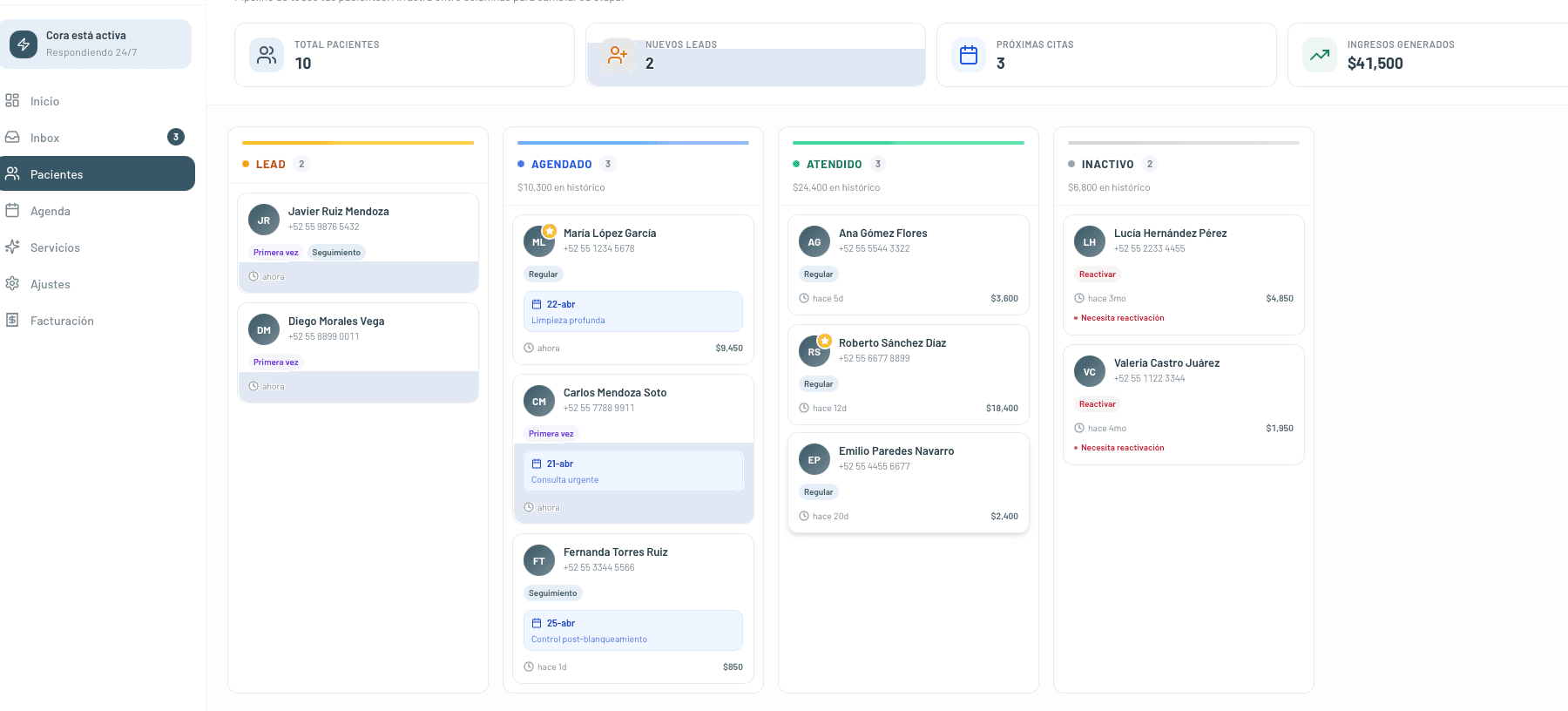
Task: Click the Total Pacientes users icon
Action: click(x=267, y=55)
